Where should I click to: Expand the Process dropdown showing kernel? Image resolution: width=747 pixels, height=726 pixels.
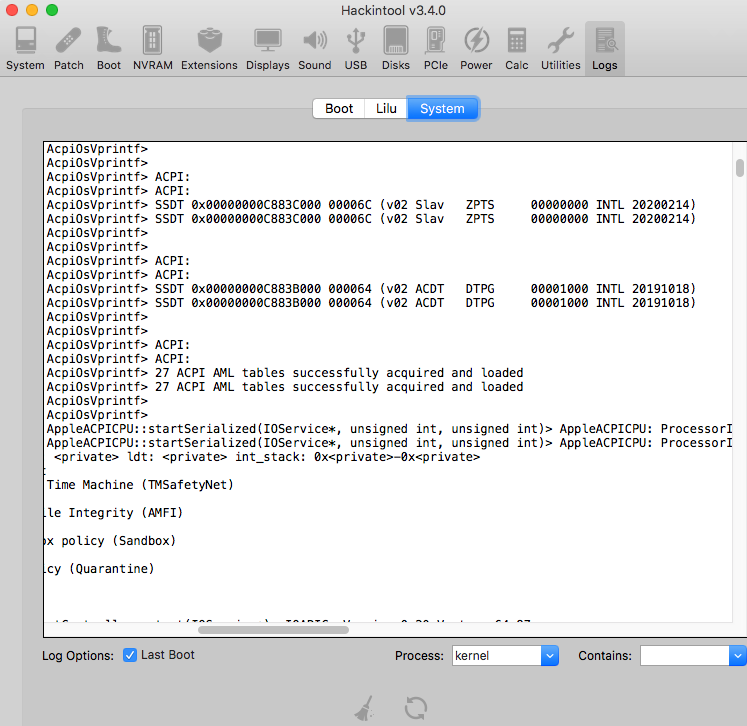pos(549,656)
